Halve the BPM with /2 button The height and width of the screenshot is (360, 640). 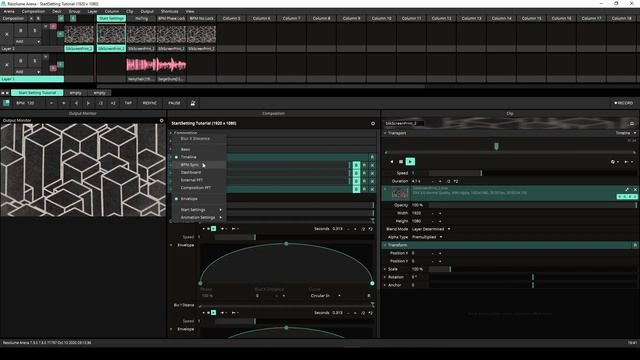(101, 103)
